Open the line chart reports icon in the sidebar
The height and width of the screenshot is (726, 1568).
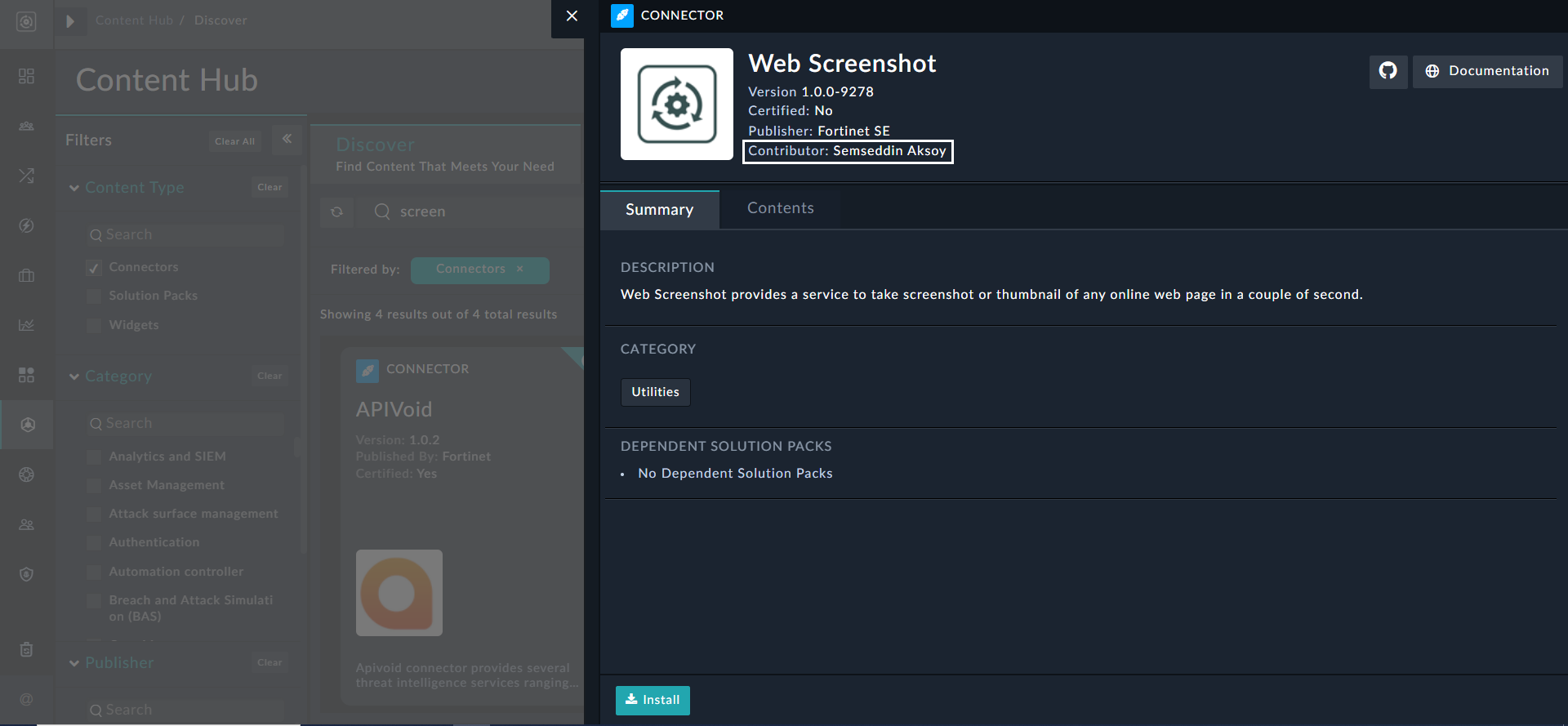[26, 325]
